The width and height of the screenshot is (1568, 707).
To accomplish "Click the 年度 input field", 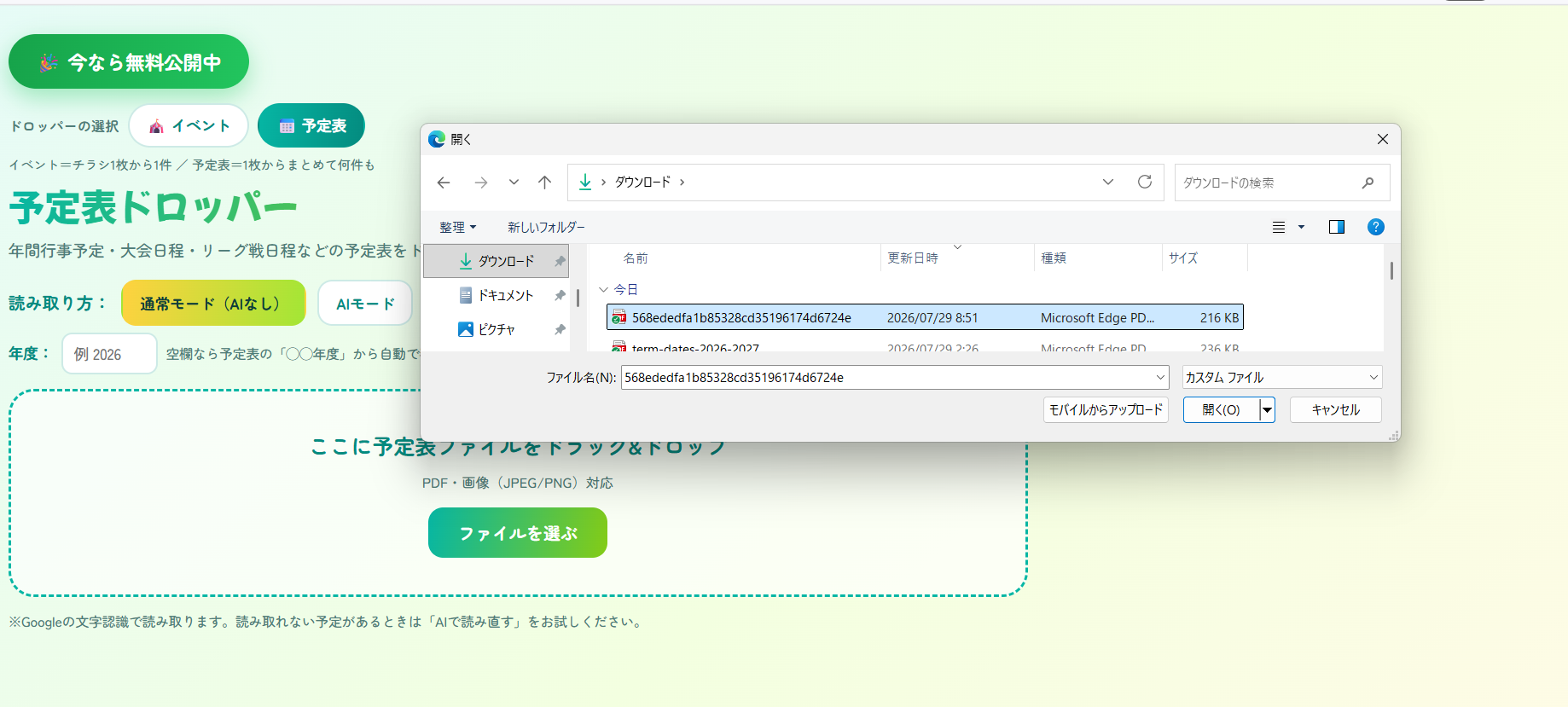I will [x=109, y=353].
